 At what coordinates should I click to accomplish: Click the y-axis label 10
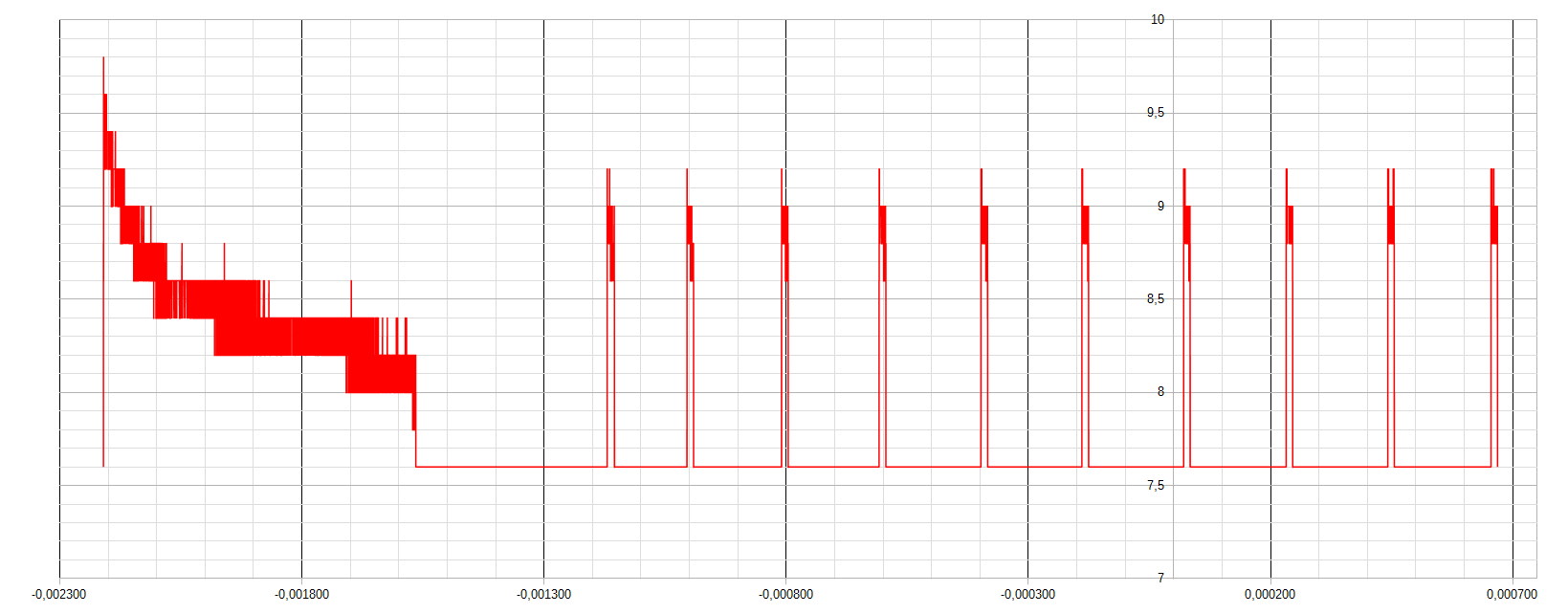tap(1158, 20)
